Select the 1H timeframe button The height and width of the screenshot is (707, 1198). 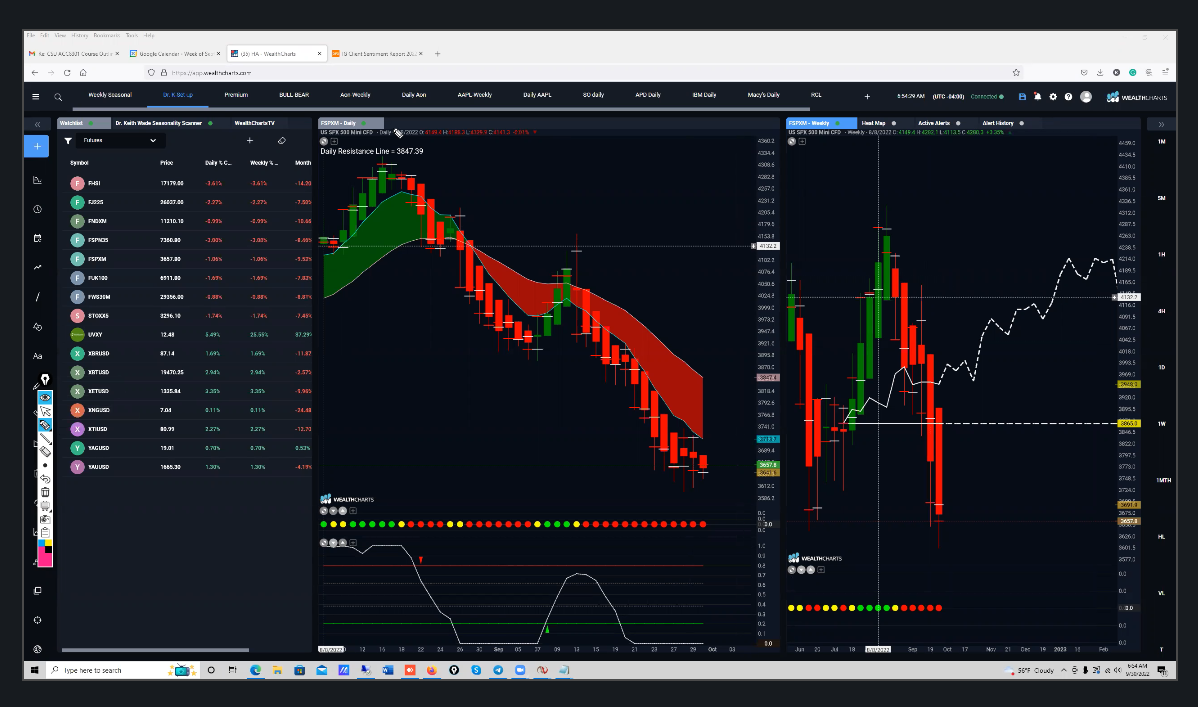[x=1161, y=255]
